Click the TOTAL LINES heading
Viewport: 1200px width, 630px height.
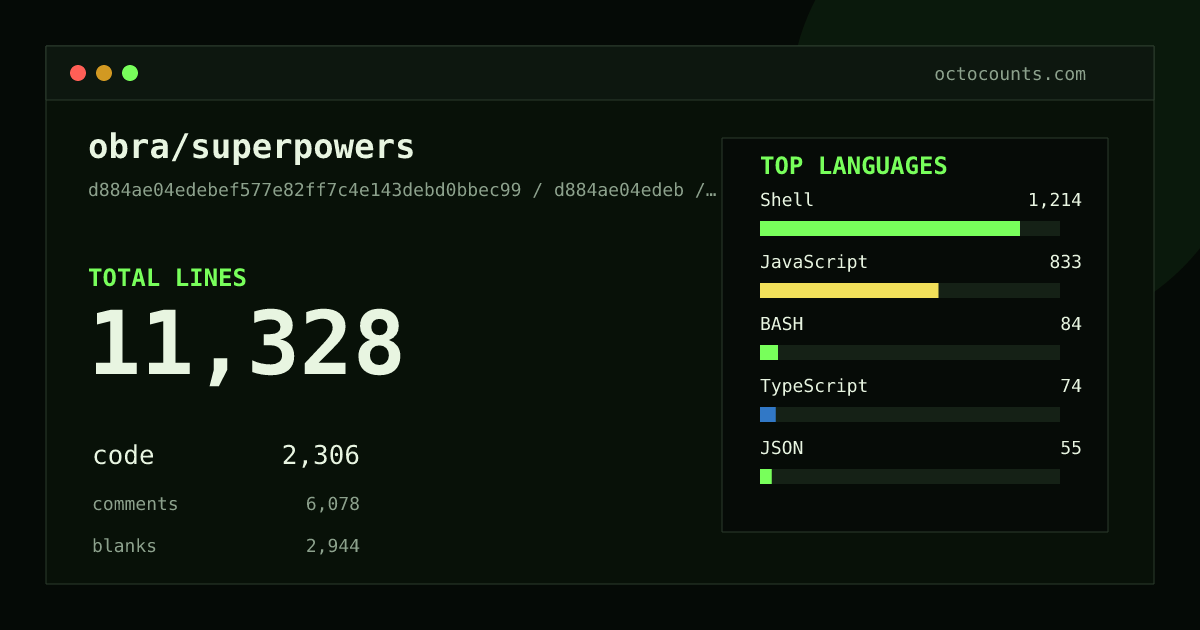(x=167, y=278)
